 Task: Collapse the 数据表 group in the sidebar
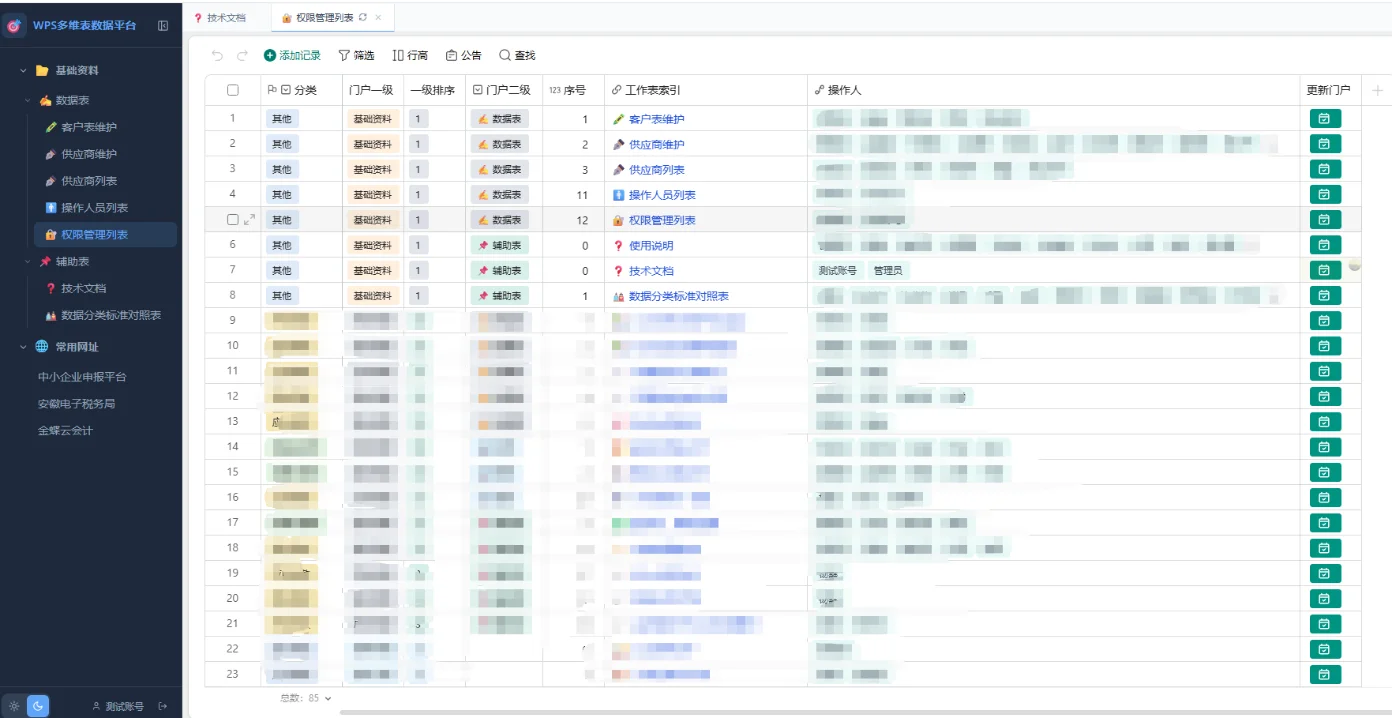[x=29, y=101]
